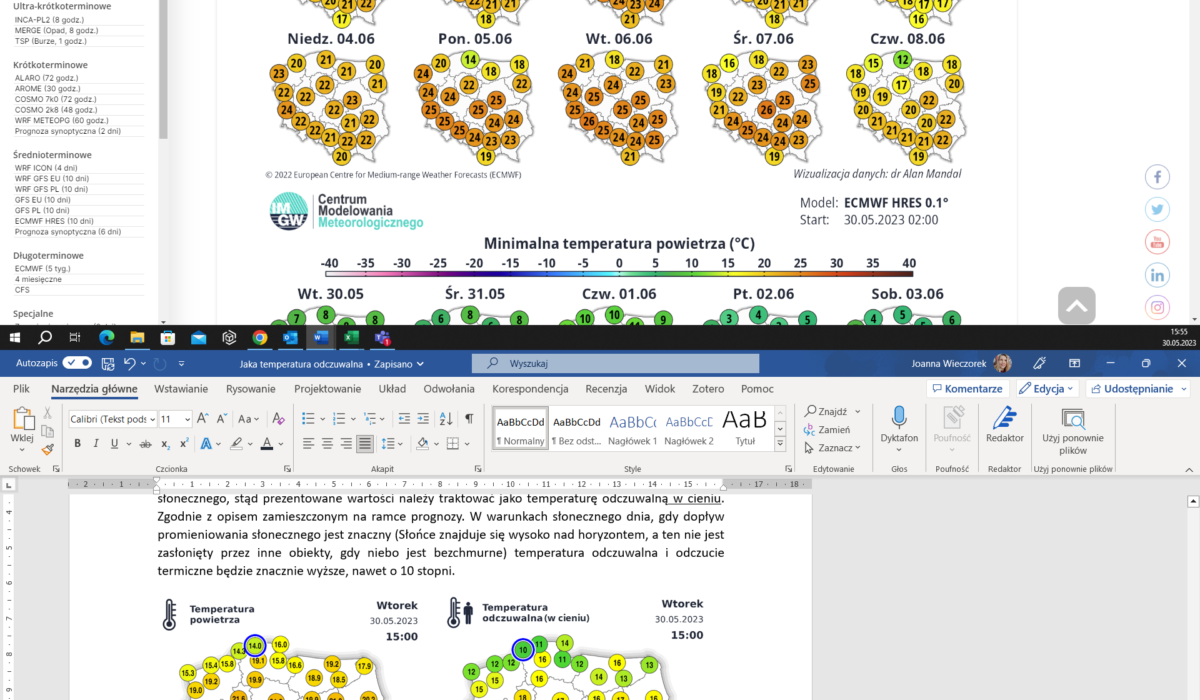
Task: Toggle the justify alignment button
Action: tap(365, 444)
